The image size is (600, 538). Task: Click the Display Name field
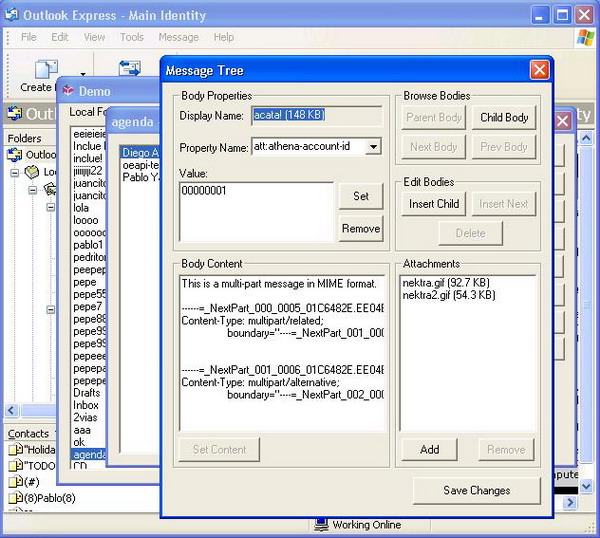(316, 115)
